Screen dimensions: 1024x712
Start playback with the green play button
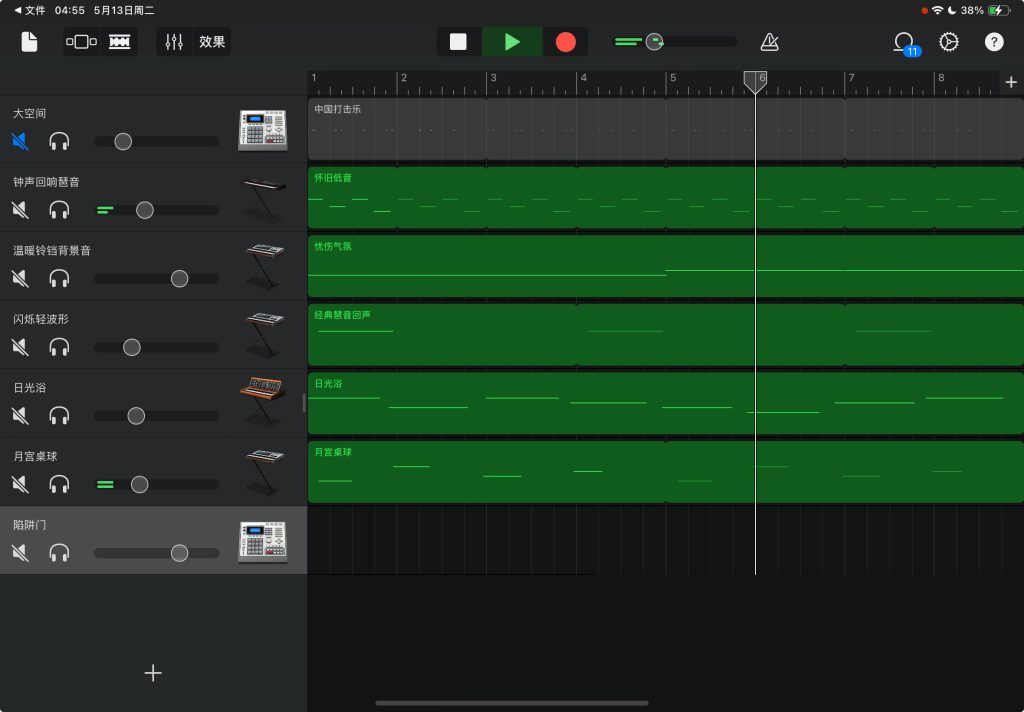click(513, 42)
